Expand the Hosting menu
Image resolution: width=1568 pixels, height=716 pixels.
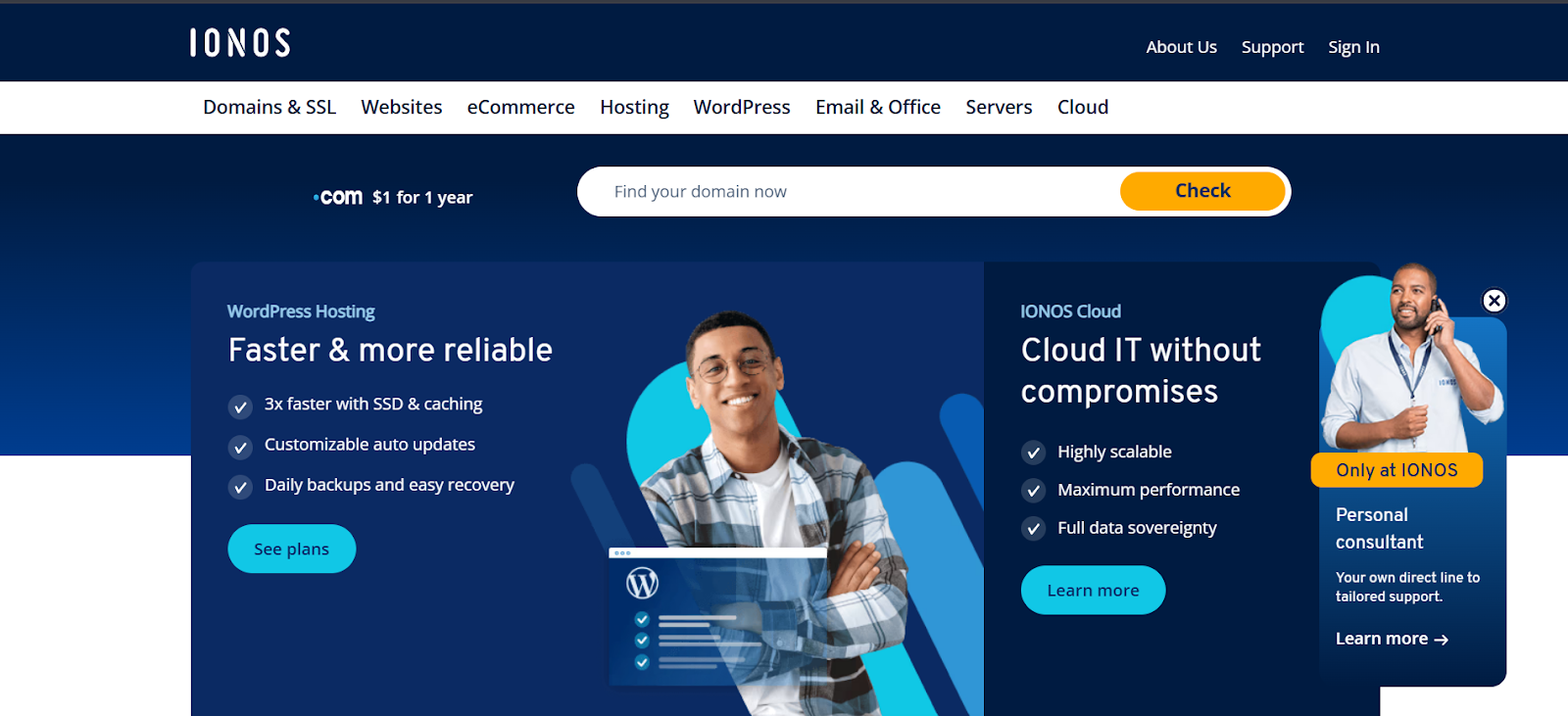(634, 107)
